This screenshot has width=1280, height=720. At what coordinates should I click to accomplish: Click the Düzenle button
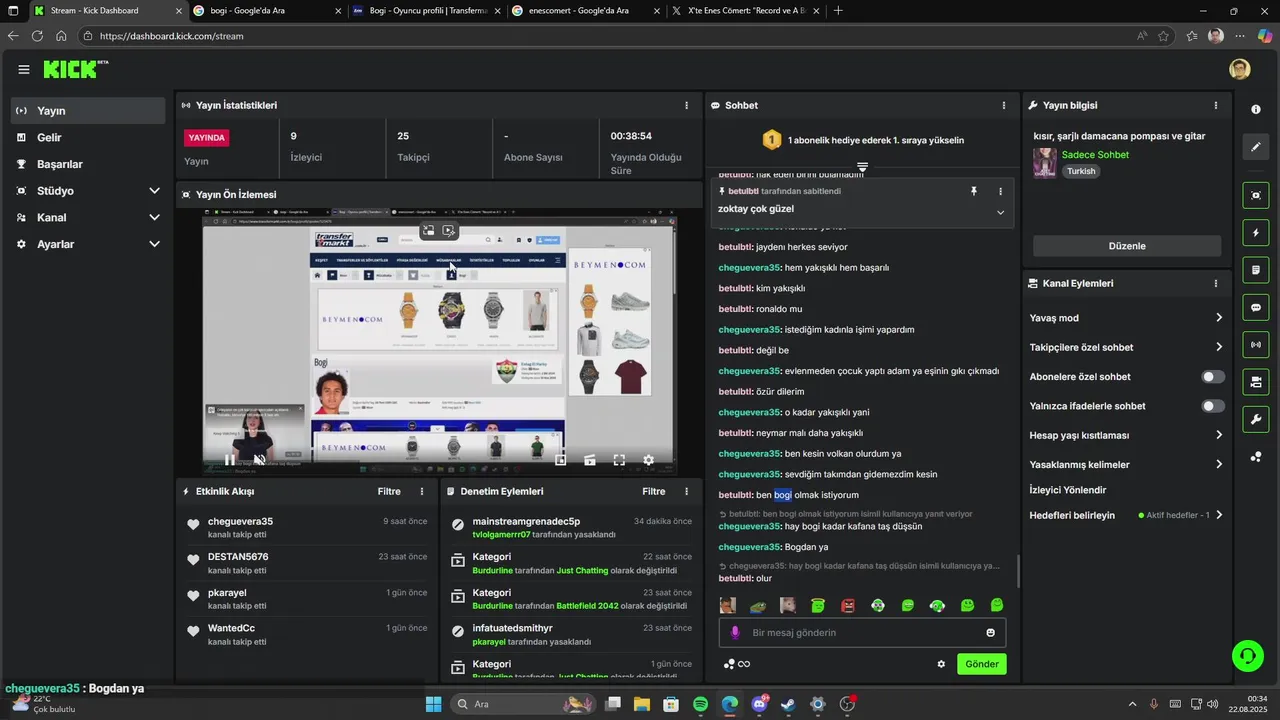1127,246
